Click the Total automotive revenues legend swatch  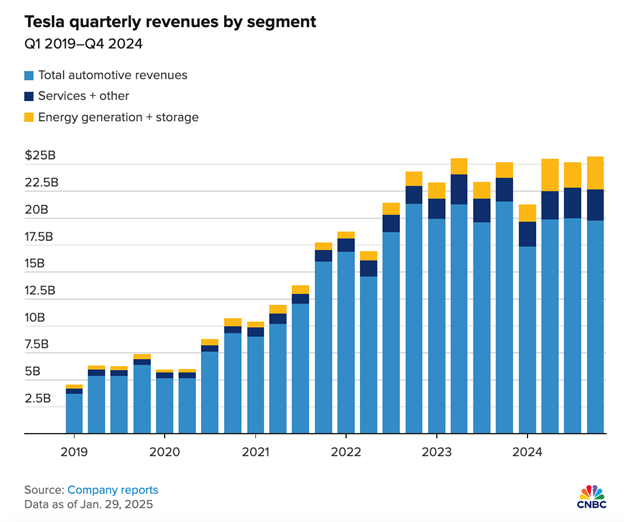click(x=29, y=76)
